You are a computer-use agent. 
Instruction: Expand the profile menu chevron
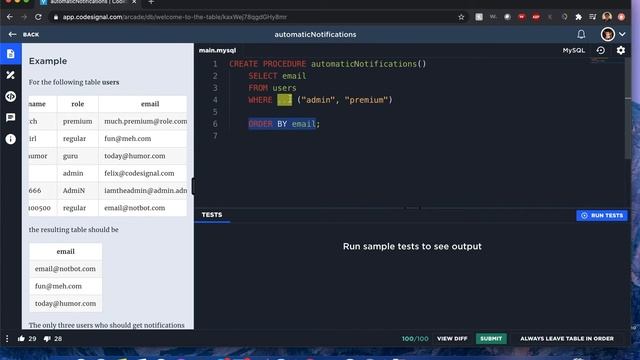click(x=622, y=34)
